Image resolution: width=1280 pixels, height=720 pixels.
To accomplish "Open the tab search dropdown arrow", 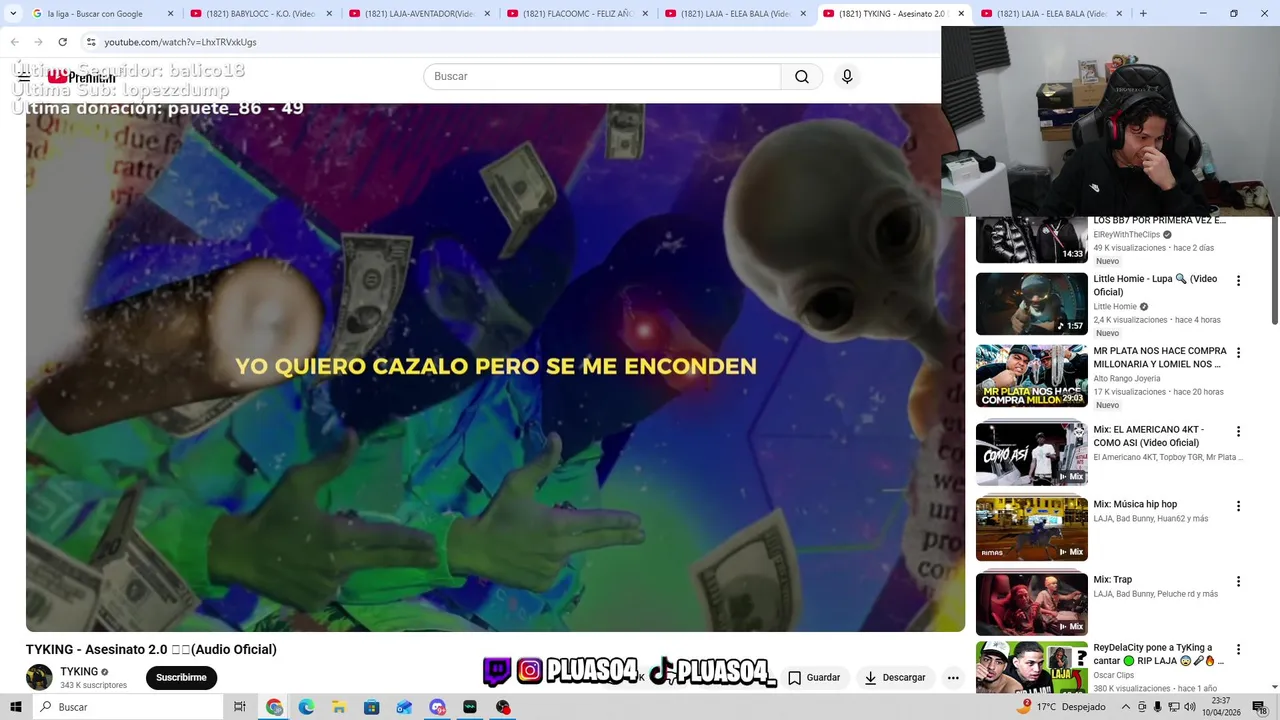I will [13, 14].
